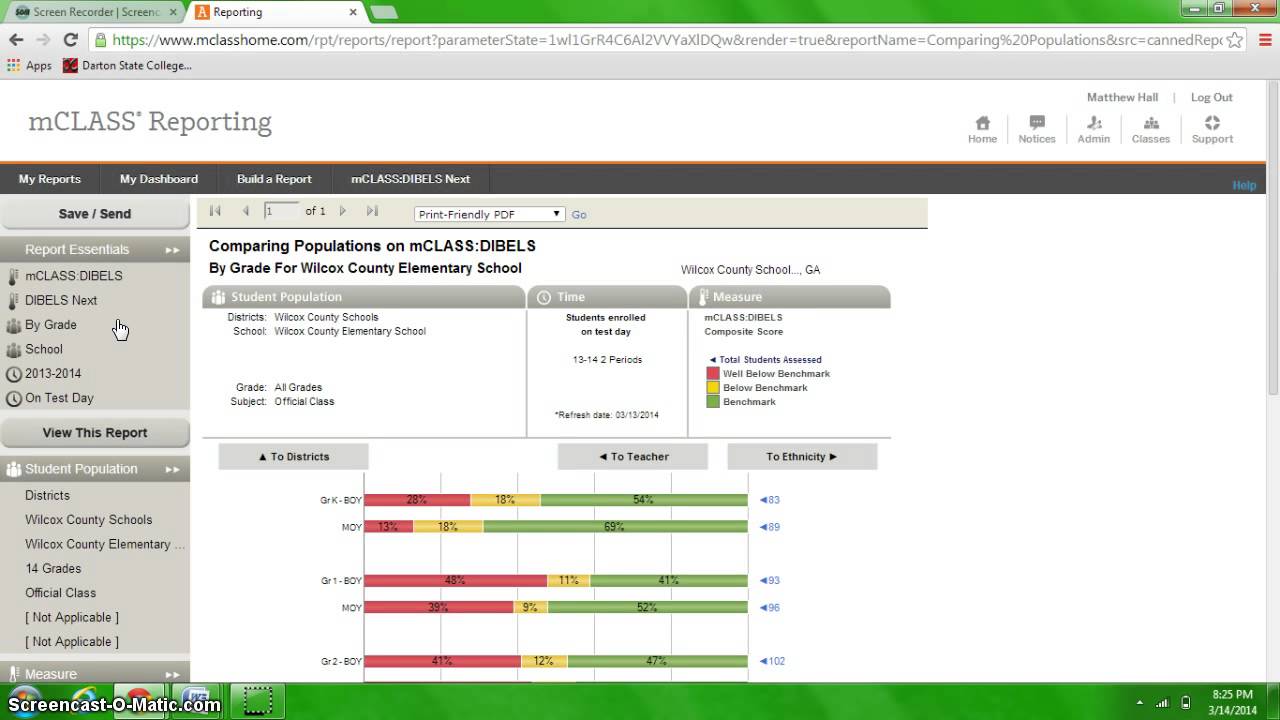Expand the Report Essentials section arrows
1280x720 pixels.
172,250
